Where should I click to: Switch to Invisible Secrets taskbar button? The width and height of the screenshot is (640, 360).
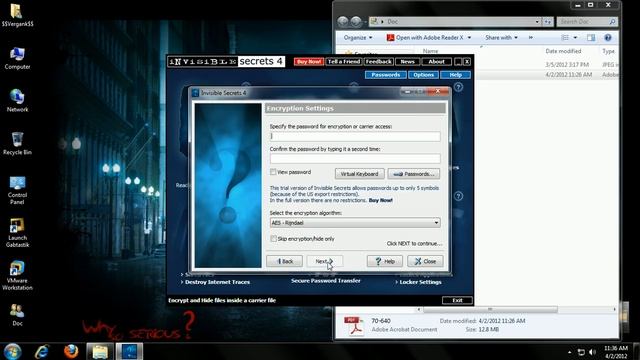coord(129,351)
